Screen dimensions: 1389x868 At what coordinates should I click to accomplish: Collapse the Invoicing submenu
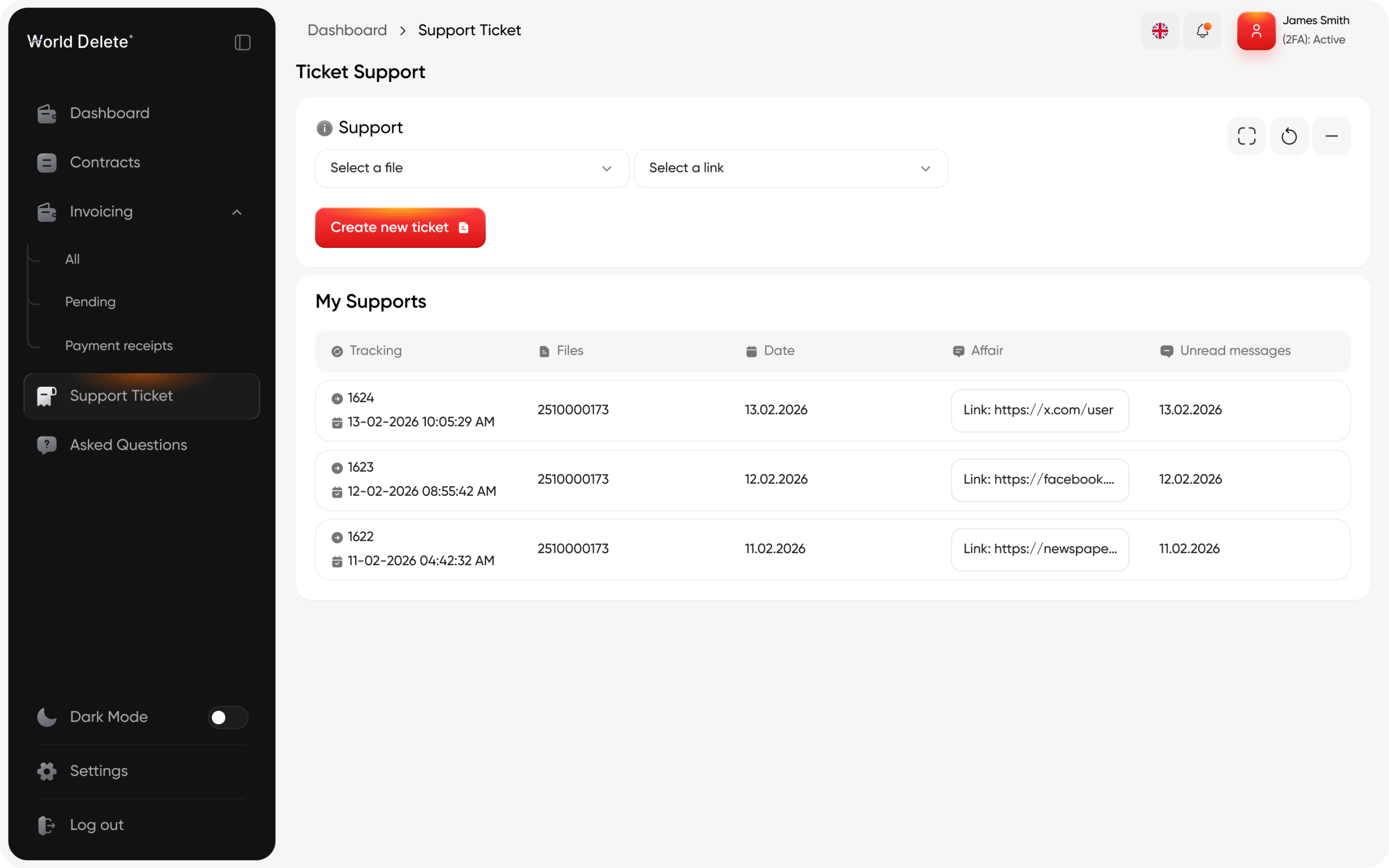[237, 212]
